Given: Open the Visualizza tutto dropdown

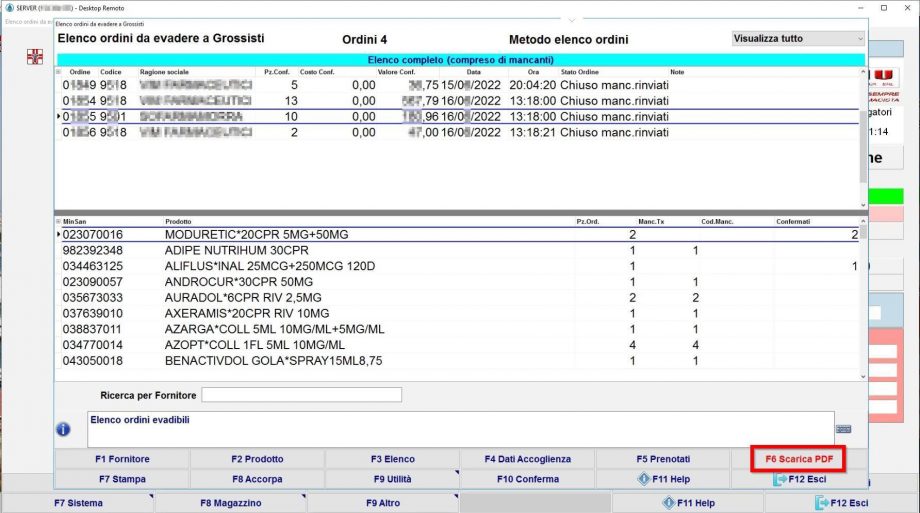Looking at the screenshot, I should point(797,39).
